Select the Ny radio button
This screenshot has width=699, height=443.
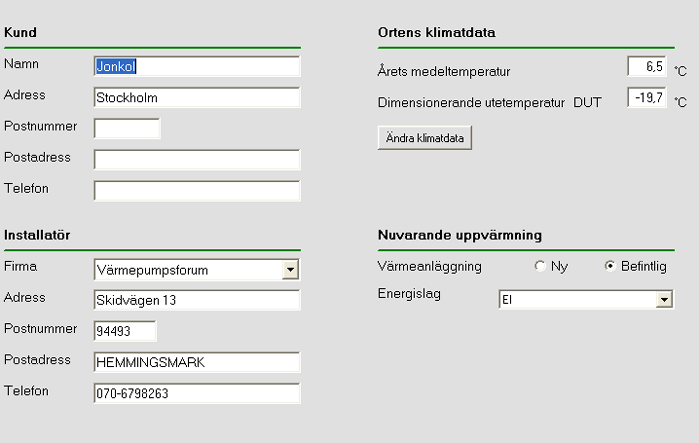(540, 267)
